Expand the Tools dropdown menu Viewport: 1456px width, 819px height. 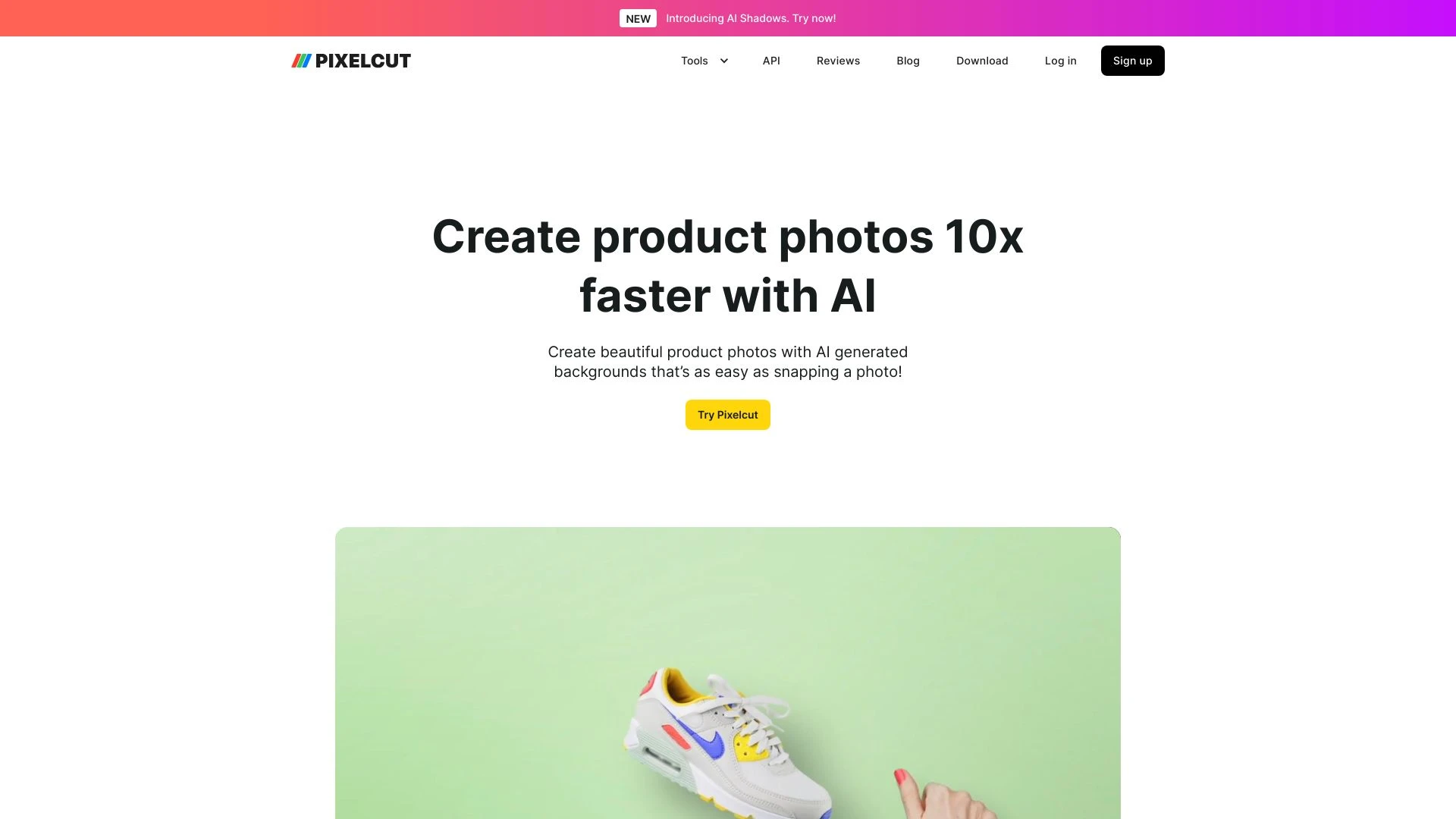pyautogui.click(x=704, y=60)
